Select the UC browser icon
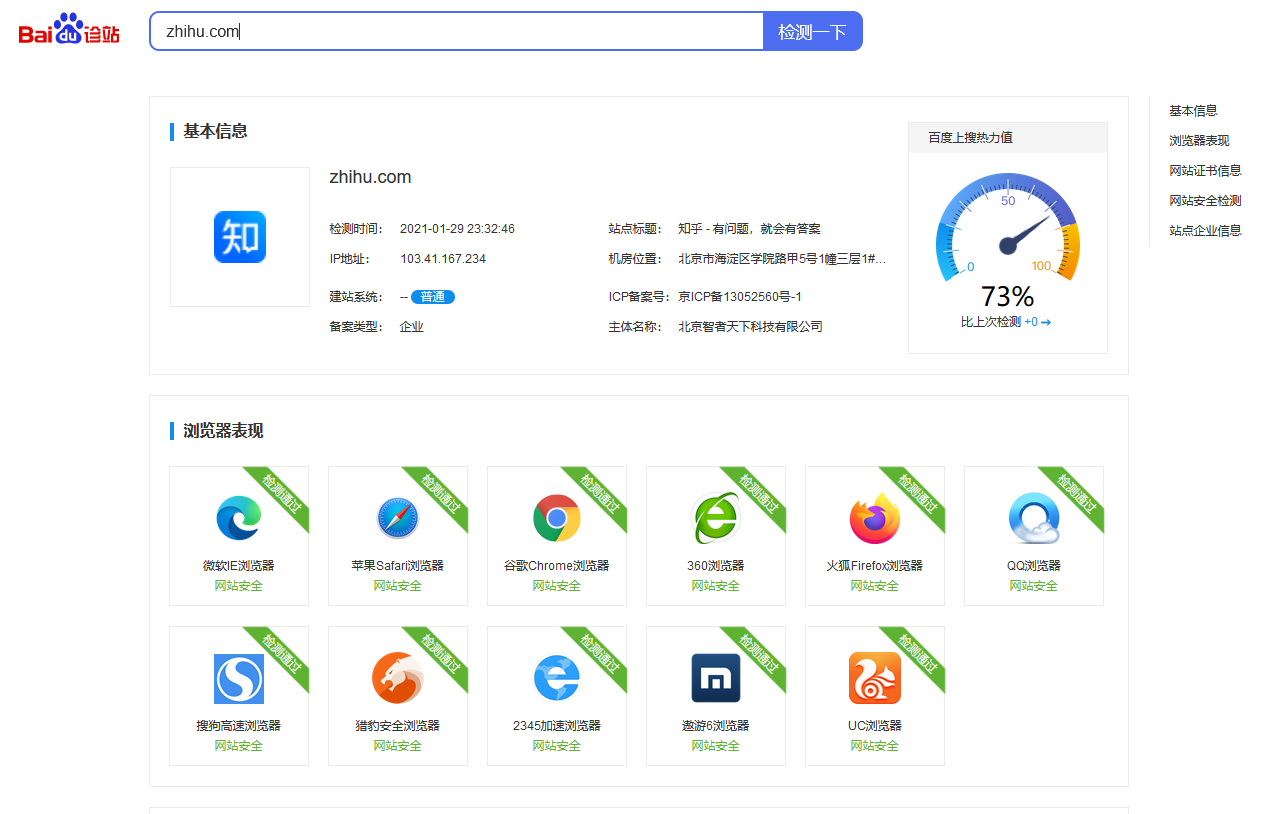 click(x=874, y=678)
